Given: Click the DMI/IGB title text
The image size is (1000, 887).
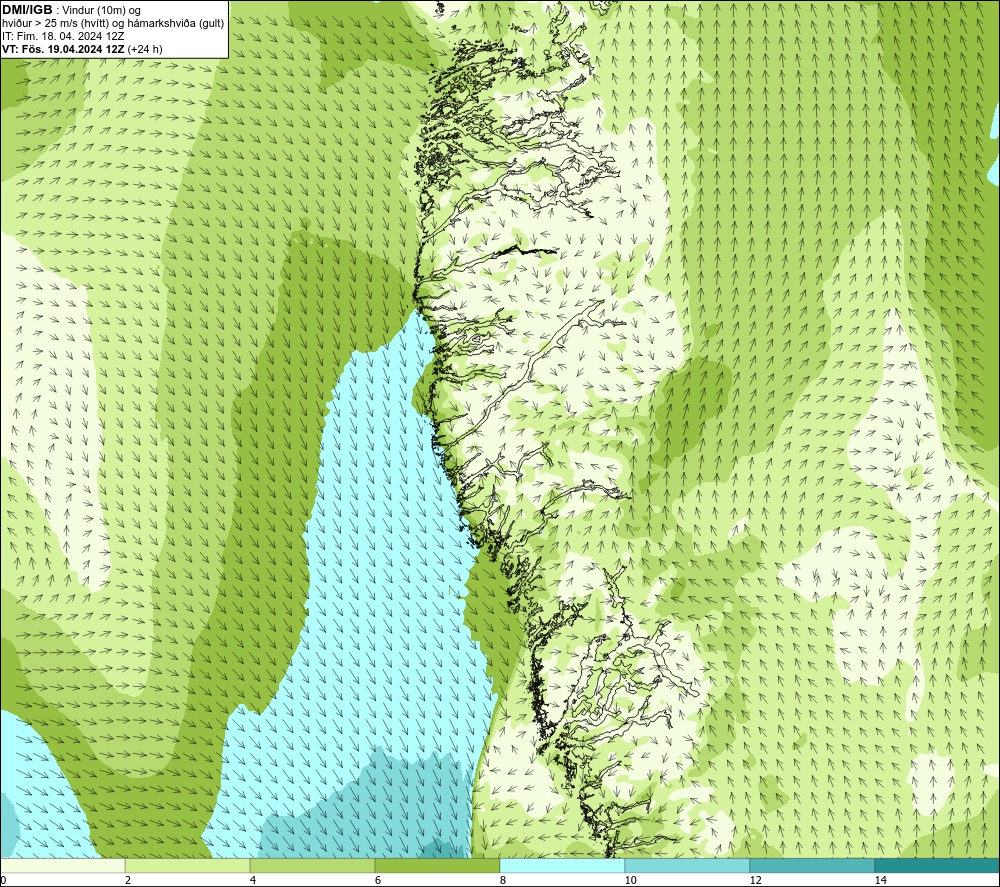Looking at the screenshot, I should click(27, 10).
